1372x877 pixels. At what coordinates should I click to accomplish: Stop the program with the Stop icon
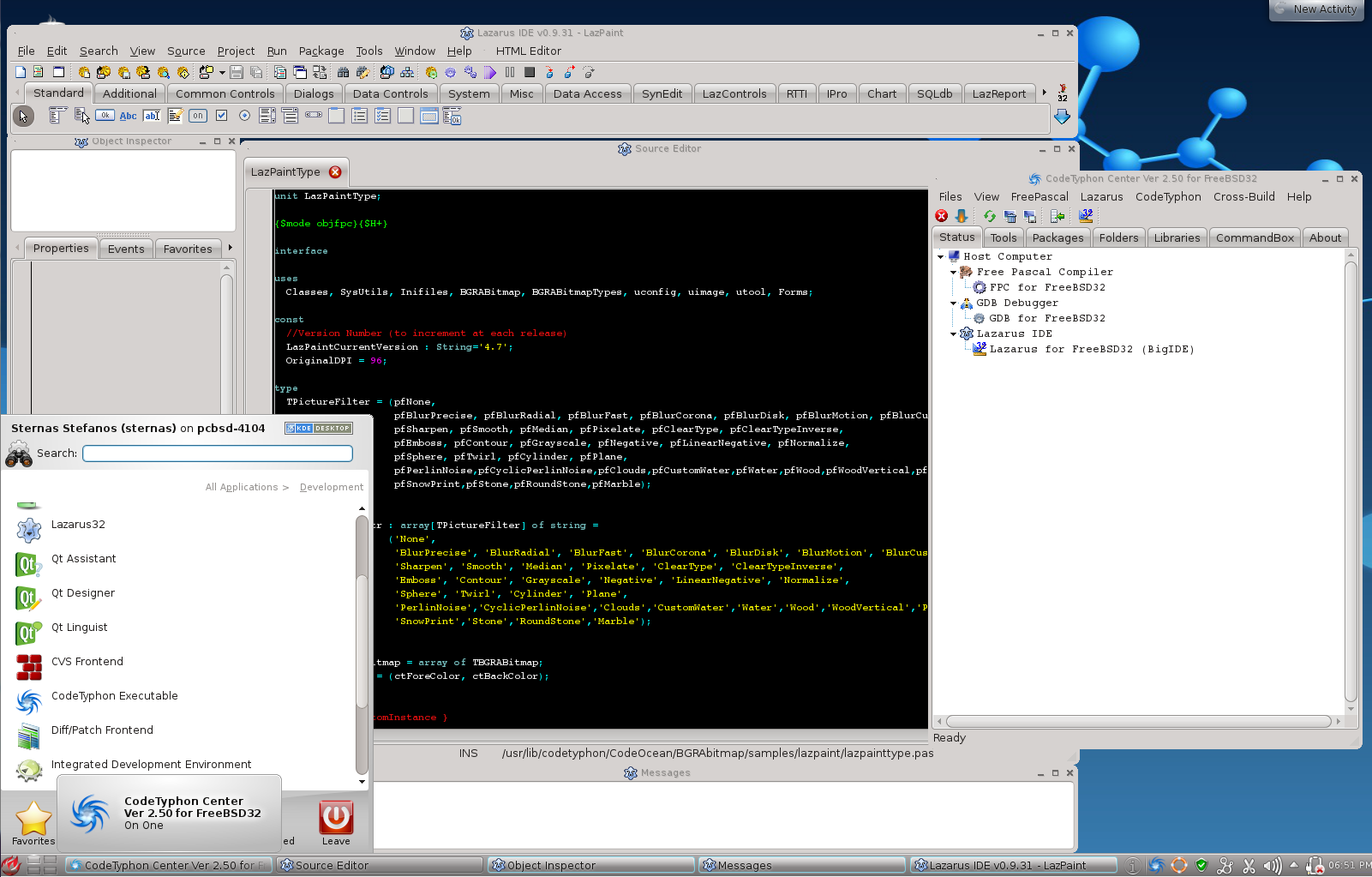click(530, 72)
